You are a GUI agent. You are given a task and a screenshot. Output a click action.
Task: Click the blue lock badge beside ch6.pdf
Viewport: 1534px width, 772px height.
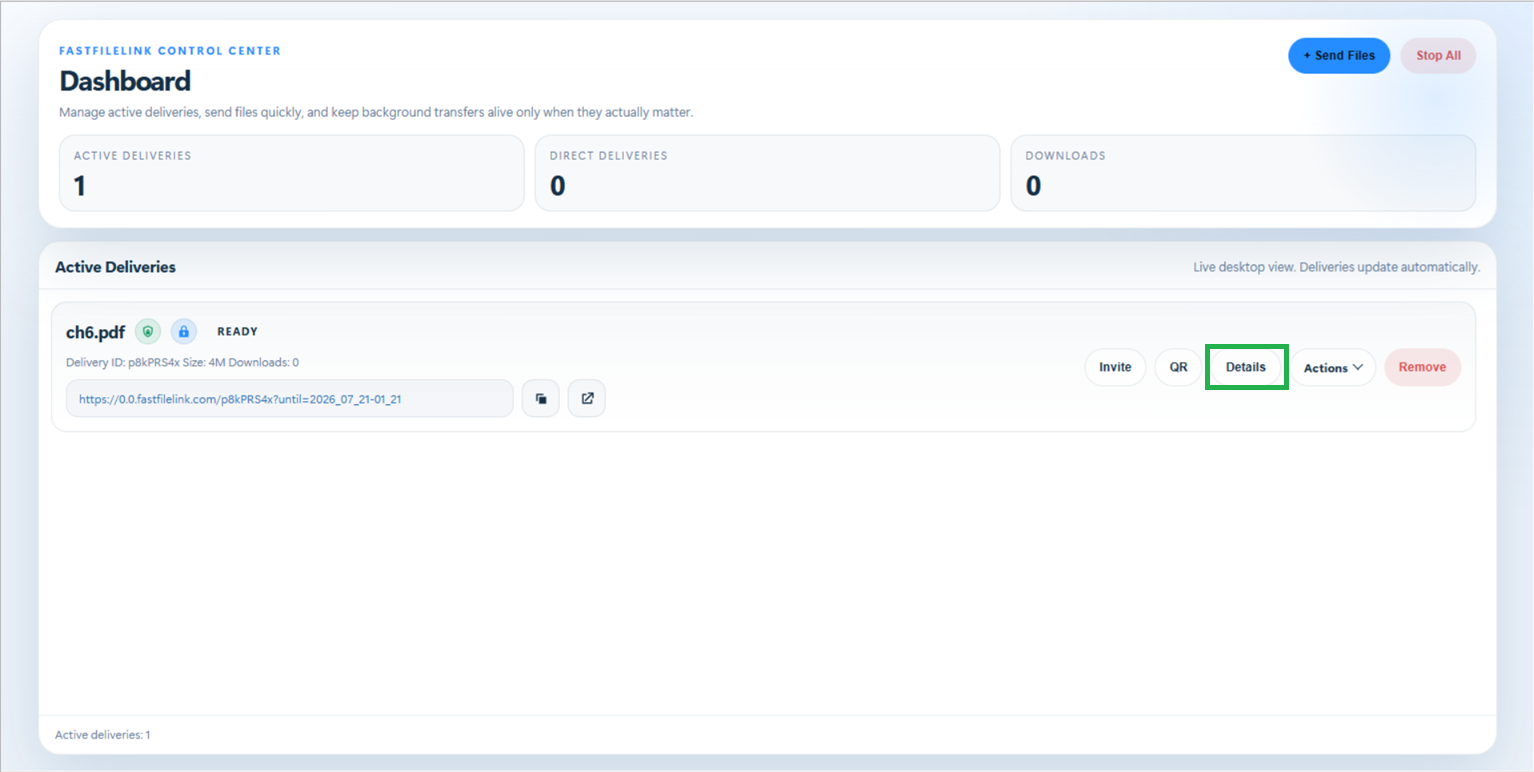184,331
